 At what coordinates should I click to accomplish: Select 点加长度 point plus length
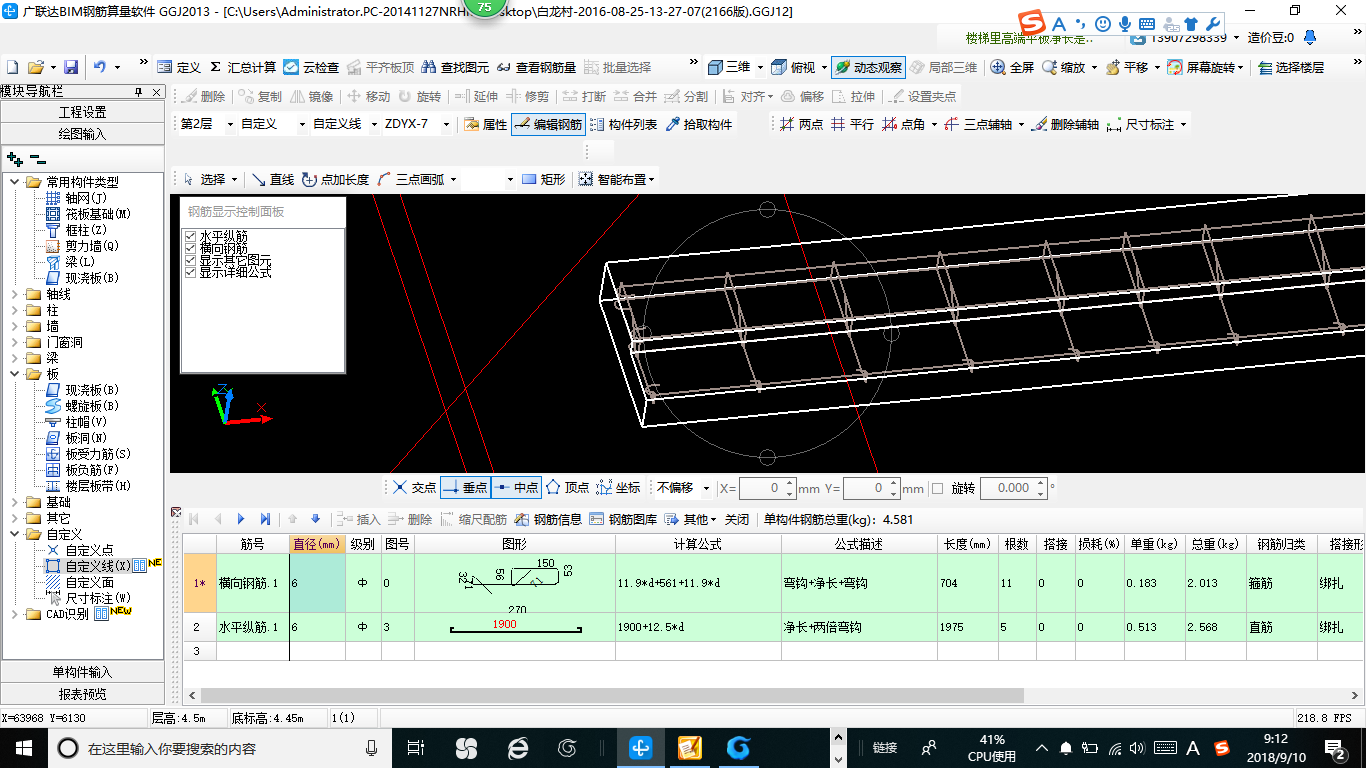[x=335, y=180]
